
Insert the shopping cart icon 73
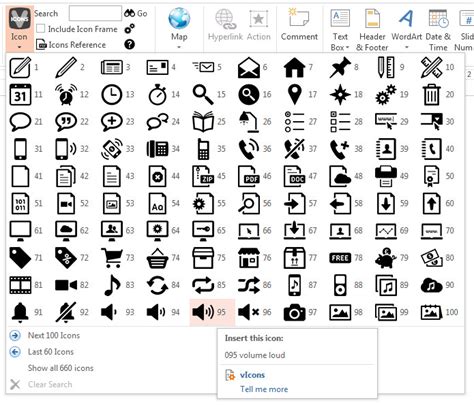[x=112, y=258]
